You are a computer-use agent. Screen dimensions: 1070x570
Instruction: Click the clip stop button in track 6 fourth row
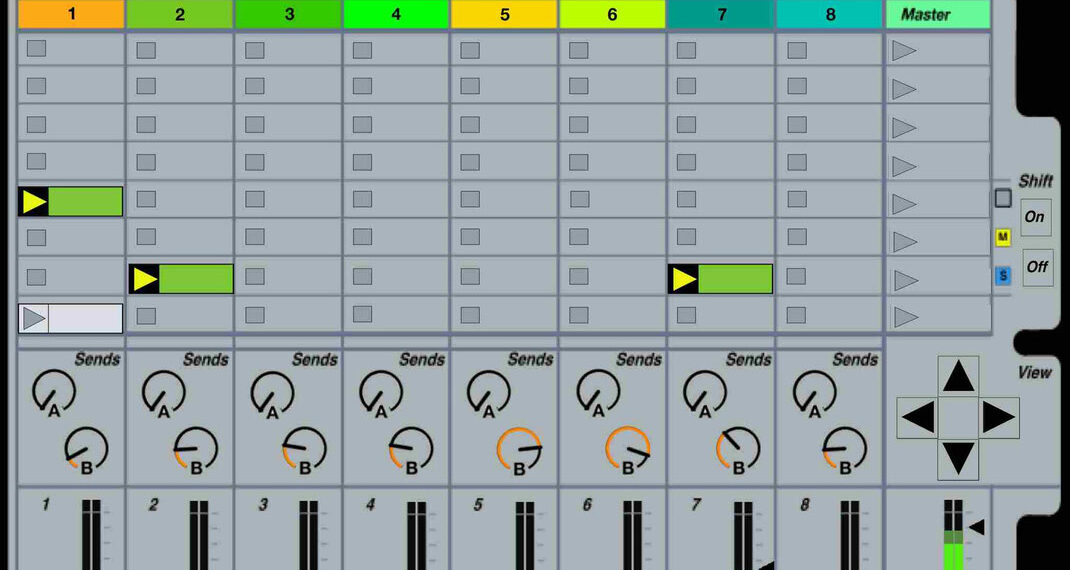coord(579,162)
